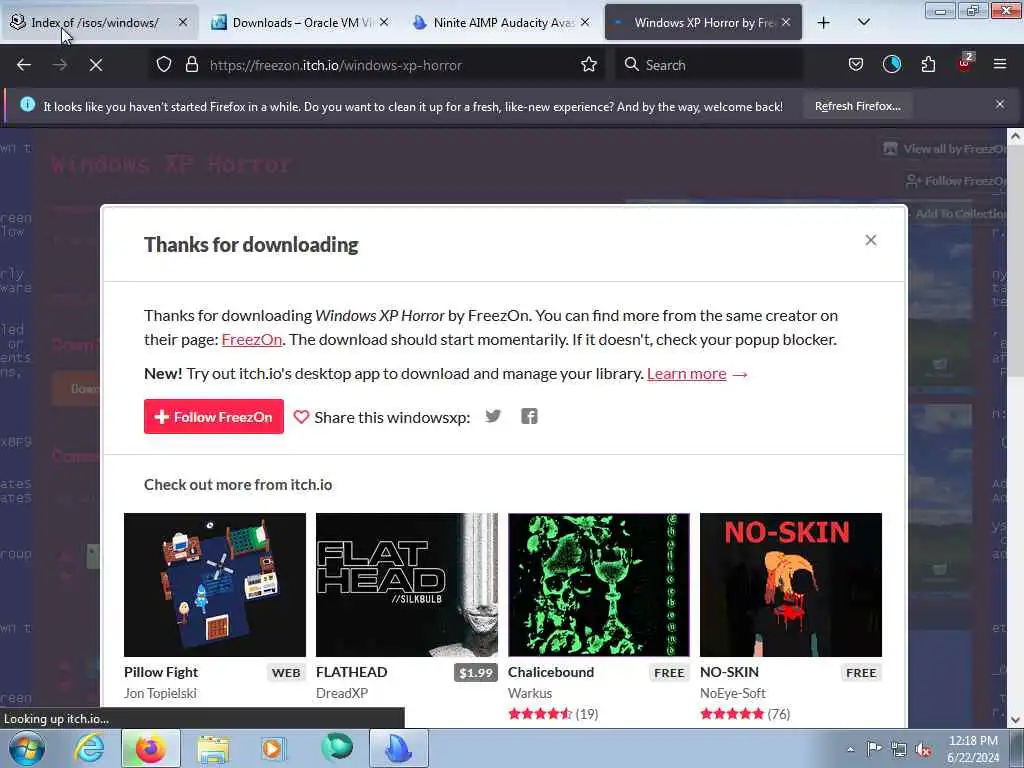Open a new tab with the plus button

click(x=824, y=23)
